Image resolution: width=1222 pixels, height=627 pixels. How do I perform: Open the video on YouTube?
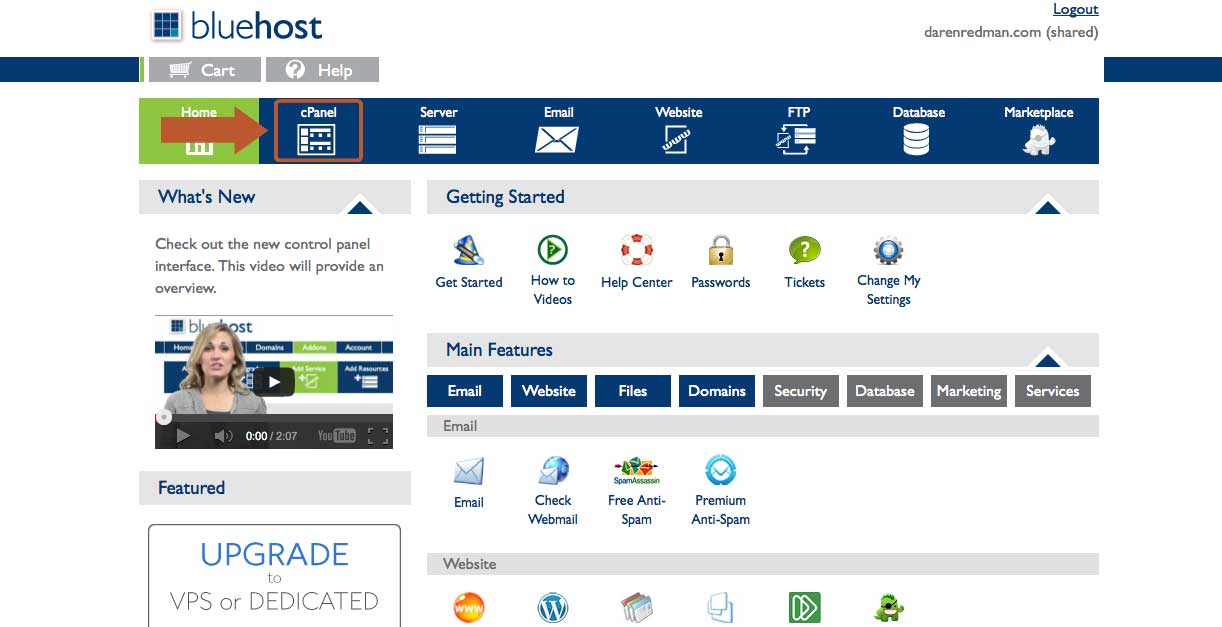(337, 436)
